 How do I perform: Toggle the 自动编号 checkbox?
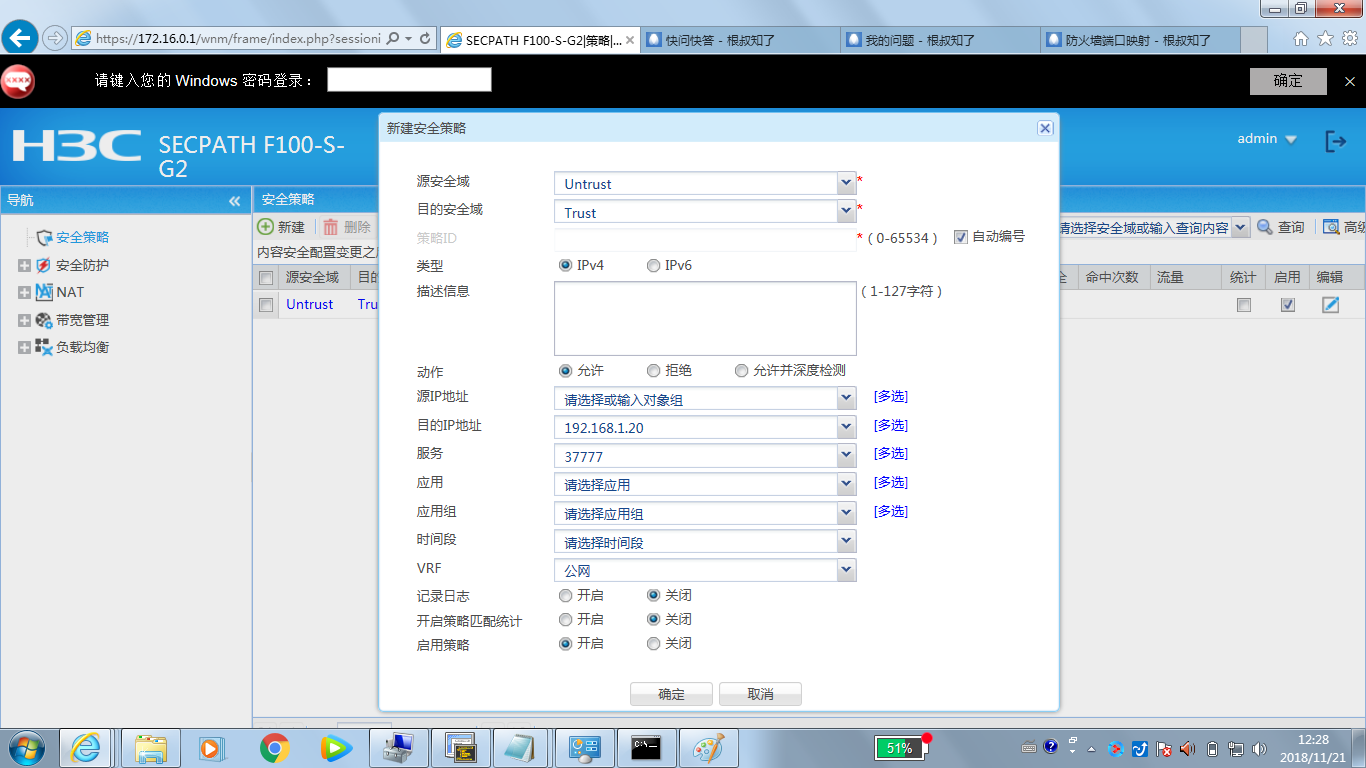[961, 237]
